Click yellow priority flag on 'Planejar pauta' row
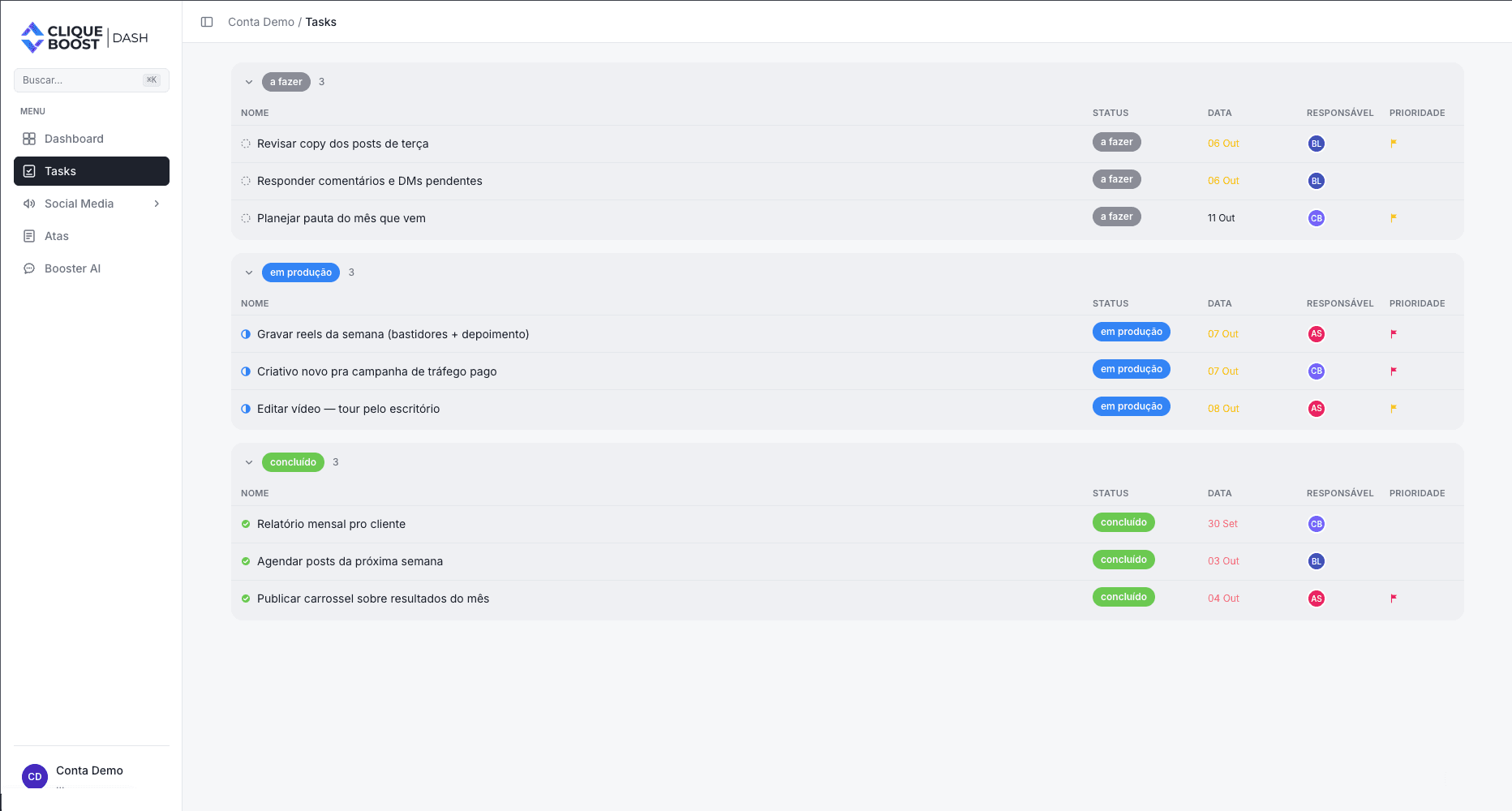Viewport: 1512px width, 811px height. (1394, 218)
